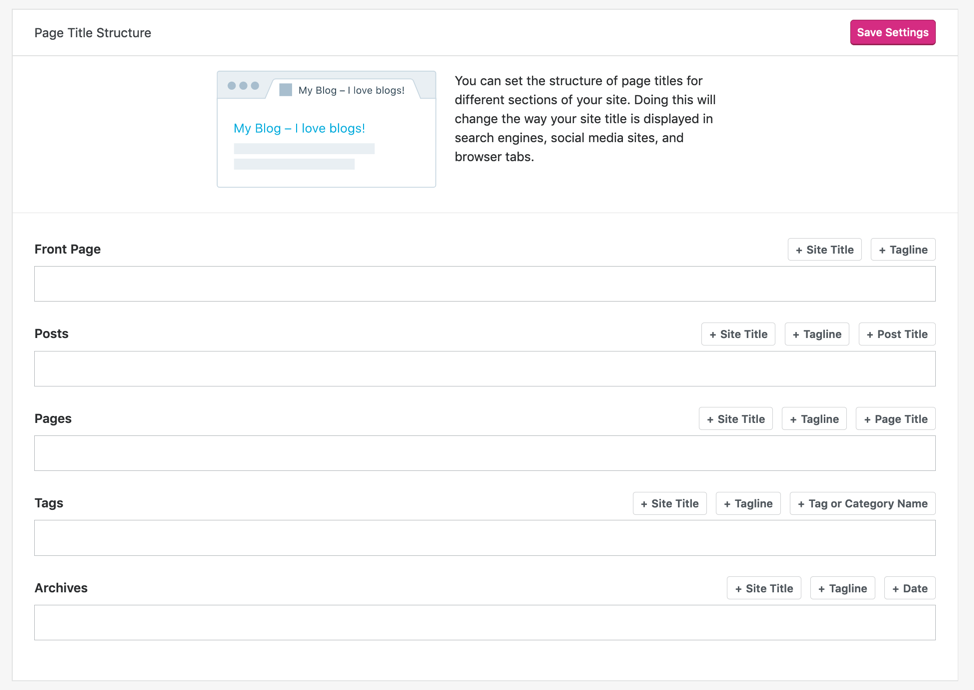The image size is (974, 690).
Task: Add Tag or Category Name token
Action: pos(862,504)
